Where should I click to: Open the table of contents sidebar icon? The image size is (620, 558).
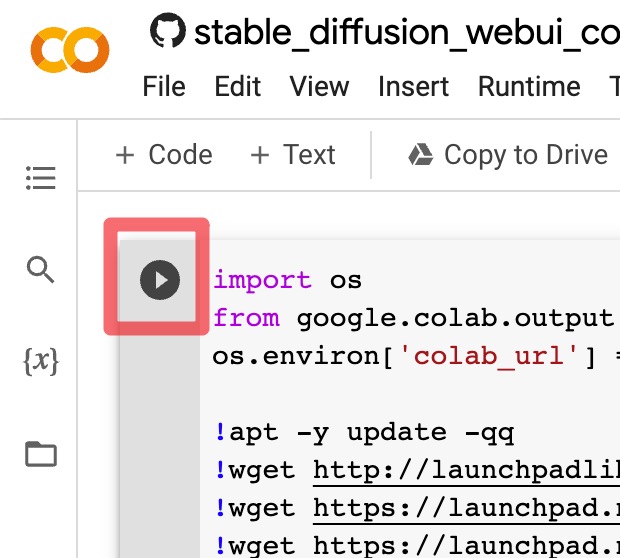[x=41, y=178]
